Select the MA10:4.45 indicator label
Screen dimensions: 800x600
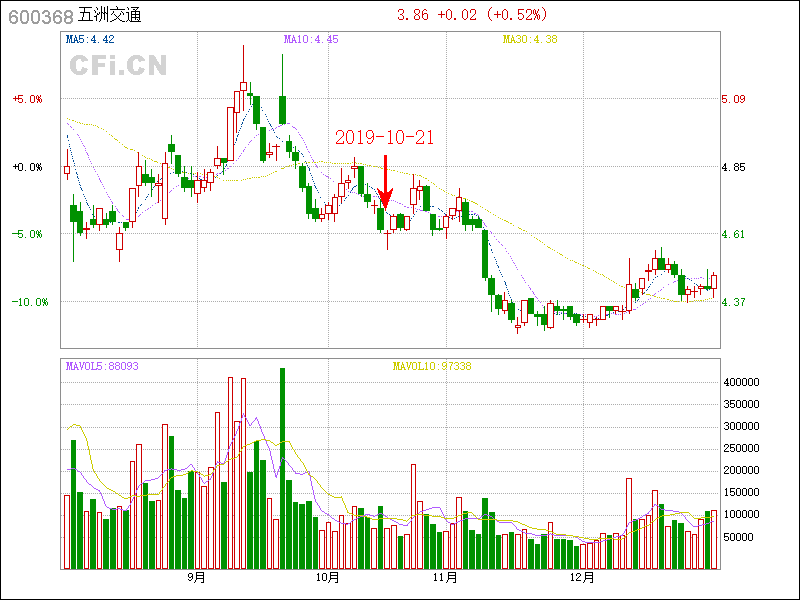point(311,40)
